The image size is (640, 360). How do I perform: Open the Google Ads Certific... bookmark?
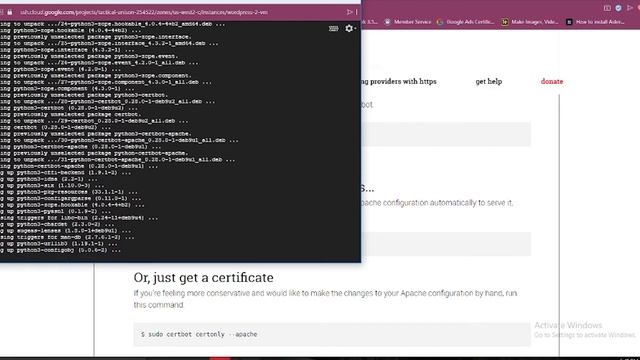pyautogui.click(x=465, y=22)
